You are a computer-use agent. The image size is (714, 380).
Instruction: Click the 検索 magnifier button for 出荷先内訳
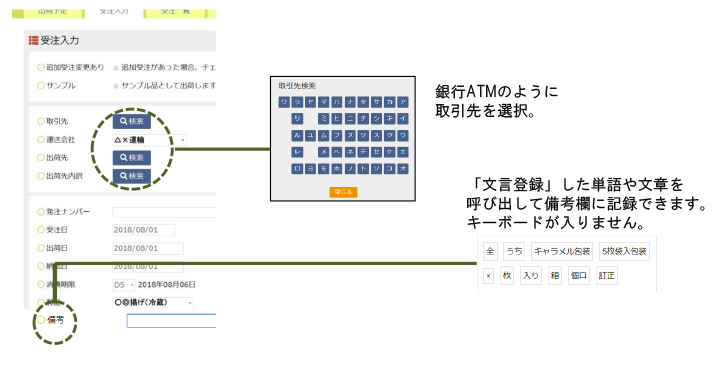132,176
